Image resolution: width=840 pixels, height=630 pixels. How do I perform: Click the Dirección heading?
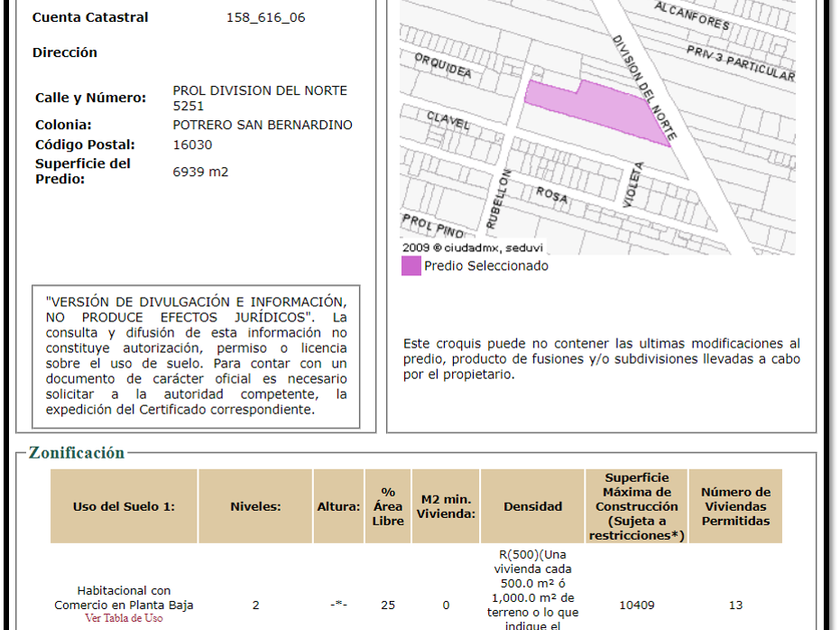65,52
